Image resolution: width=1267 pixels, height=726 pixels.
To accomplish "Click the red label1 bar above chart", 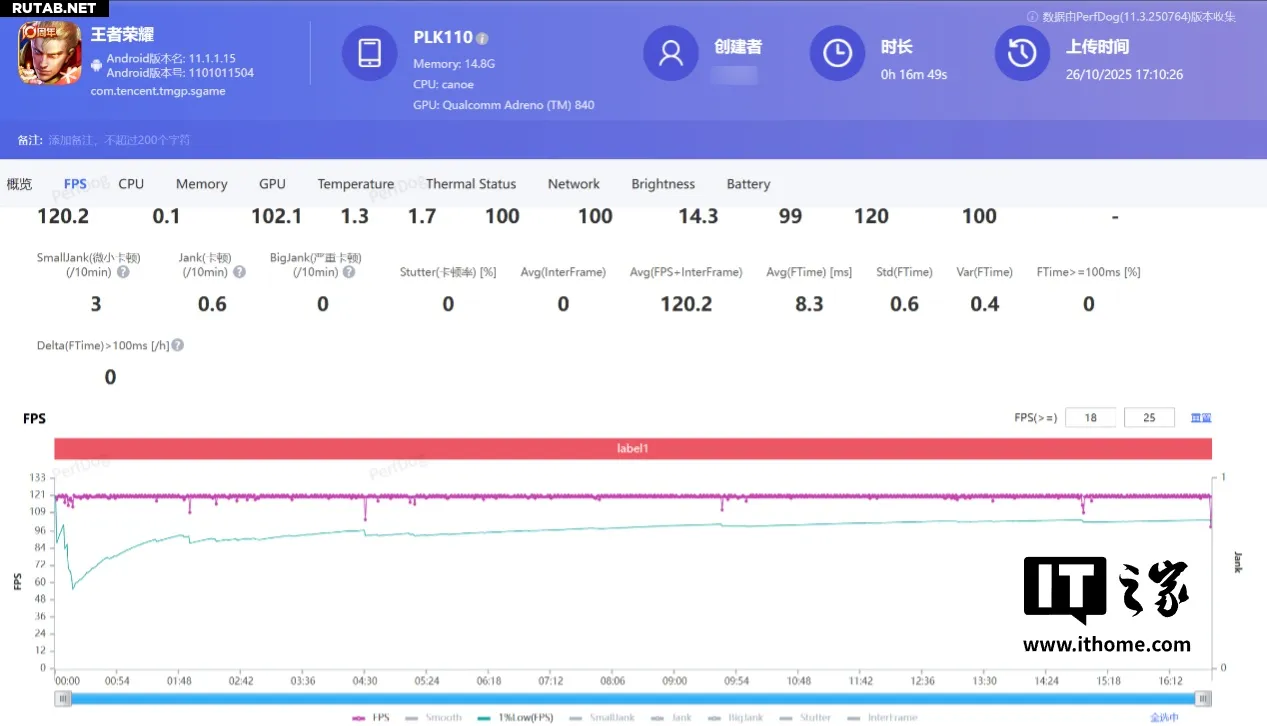I will [x=632, y=449].
